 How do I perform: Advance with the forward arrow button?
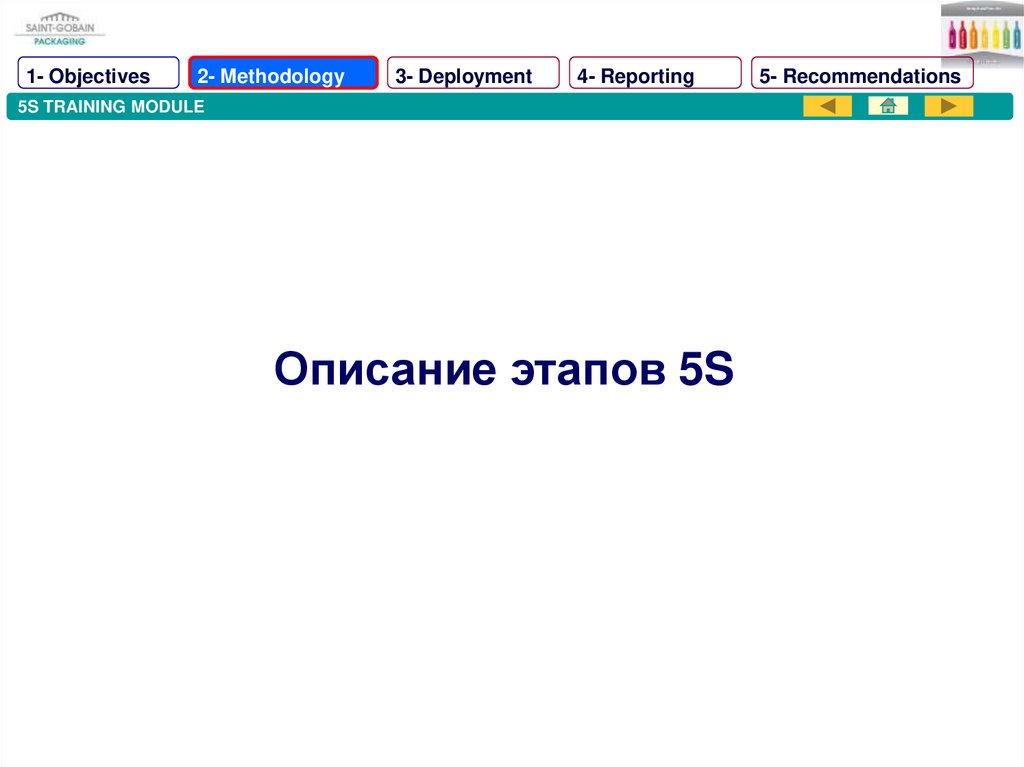click(x=948, y=106)
